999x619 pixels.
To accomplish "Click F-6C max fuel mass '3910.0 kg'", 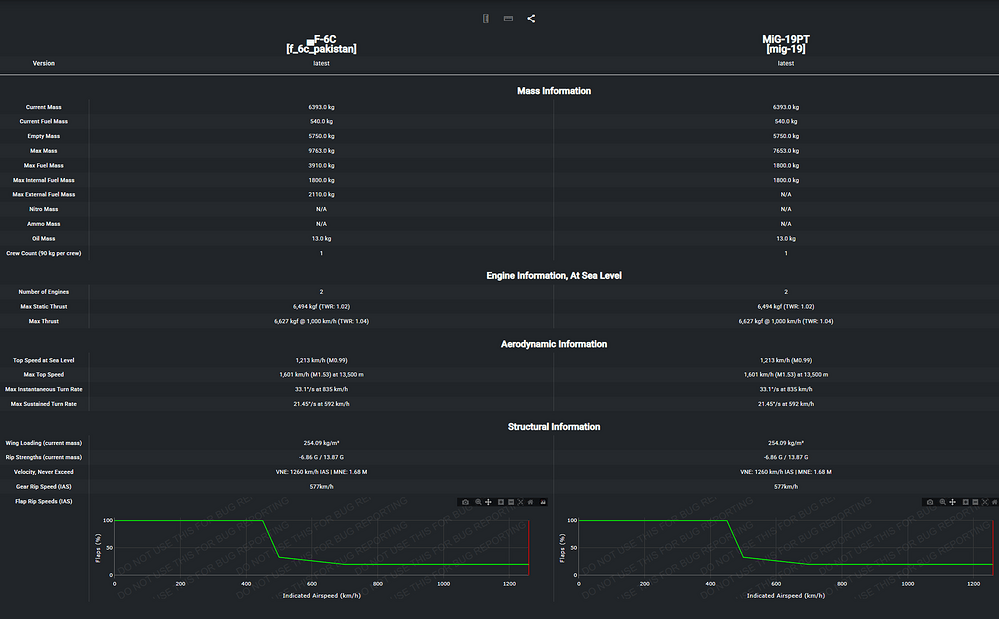I will [321, 165].
